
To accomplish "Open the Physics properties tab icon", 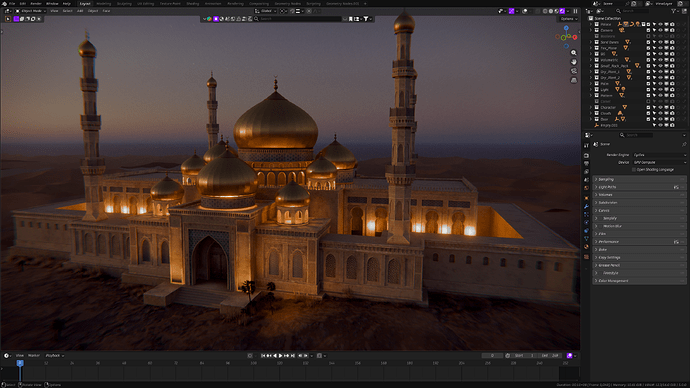I will [x=586, y=223].
